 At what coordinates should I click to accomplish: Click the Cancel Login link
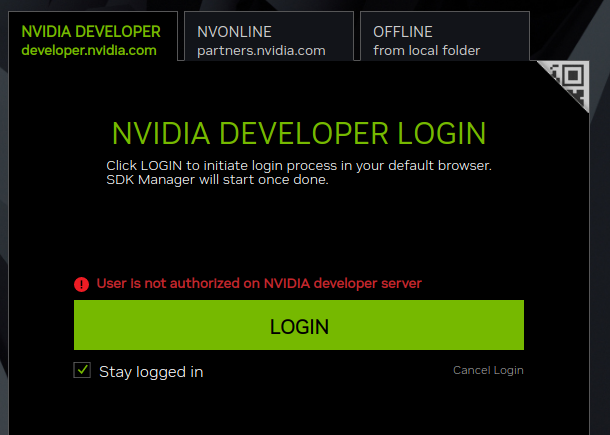(488, 370)
